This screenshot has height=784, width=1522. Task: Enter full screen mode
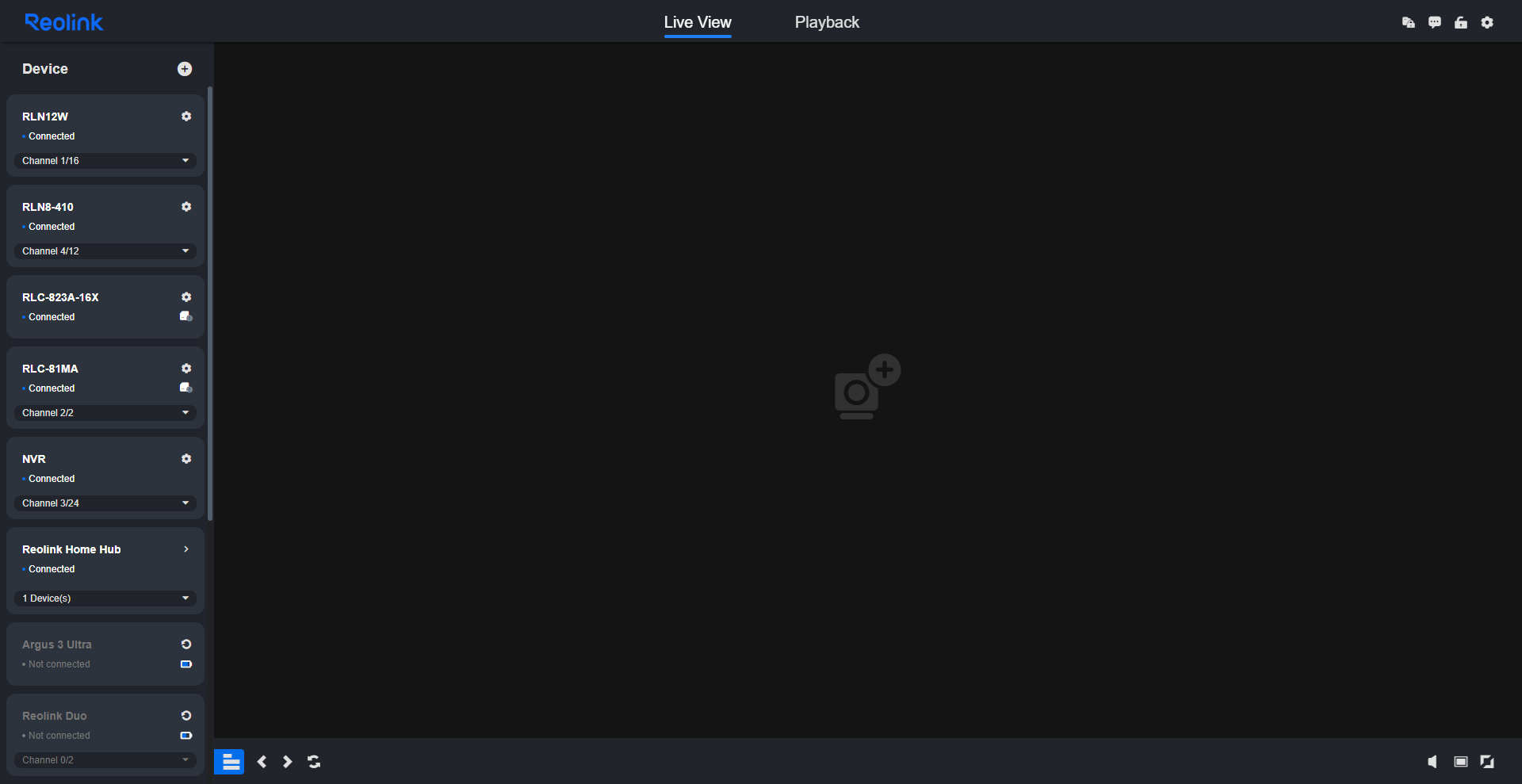click(x=1487, y=762)
